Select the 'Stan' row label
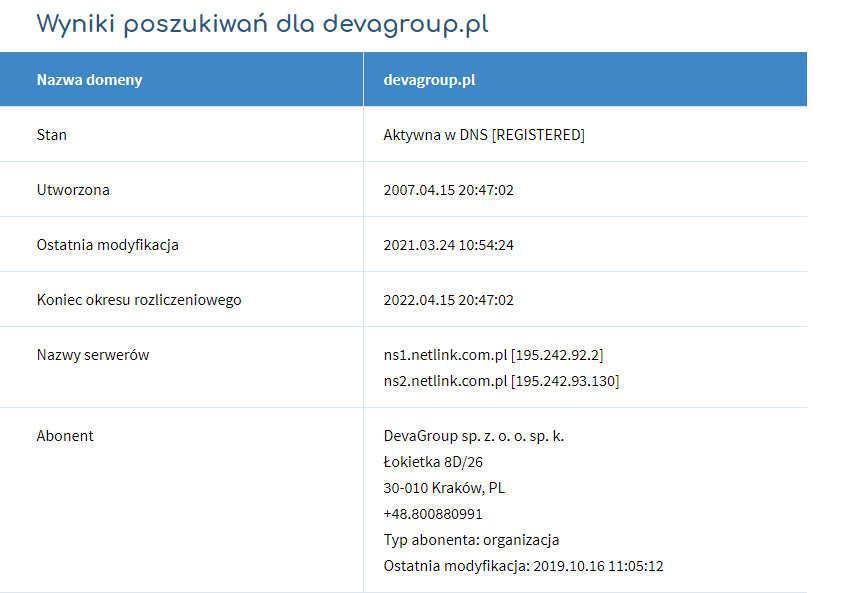Viewport: 845px width, 593px height. tap(52, 135)
